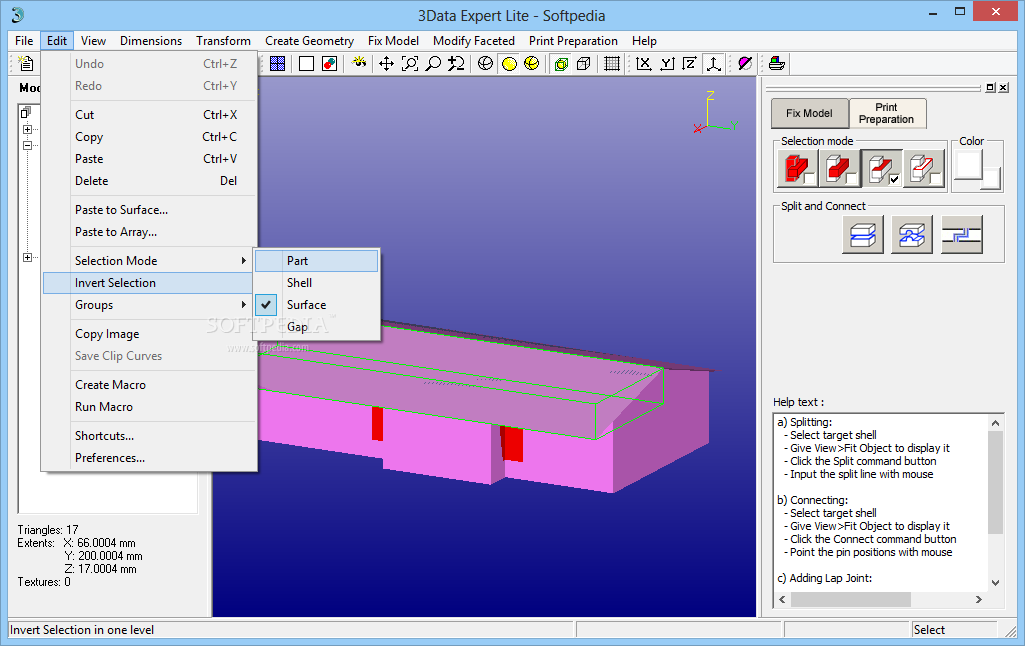Toggle the checked Surface option in submenu
Screen dimensions: 1025x646
pyautogui.click(x=316, y=305)
